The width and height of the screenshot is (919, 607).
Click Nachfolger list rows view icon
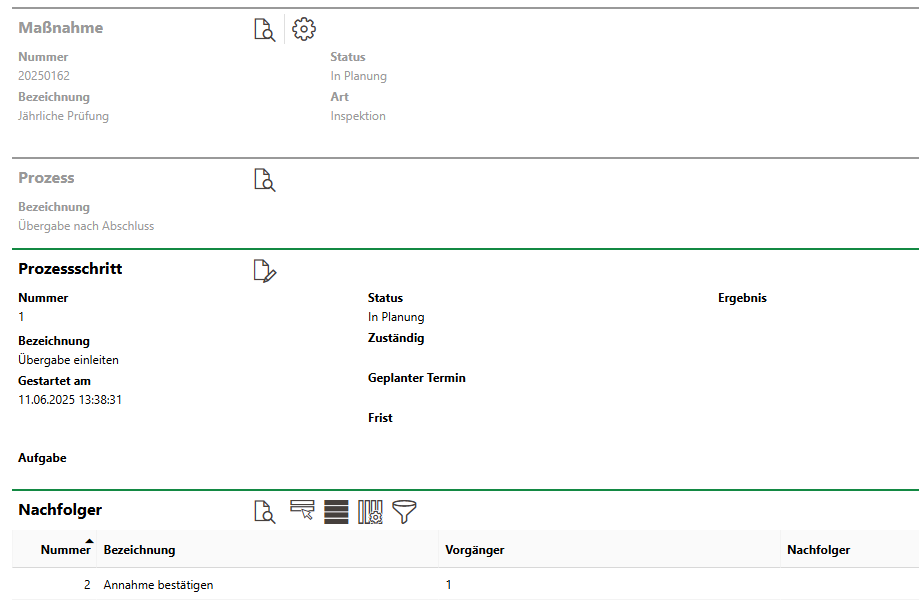pos(336,511)
